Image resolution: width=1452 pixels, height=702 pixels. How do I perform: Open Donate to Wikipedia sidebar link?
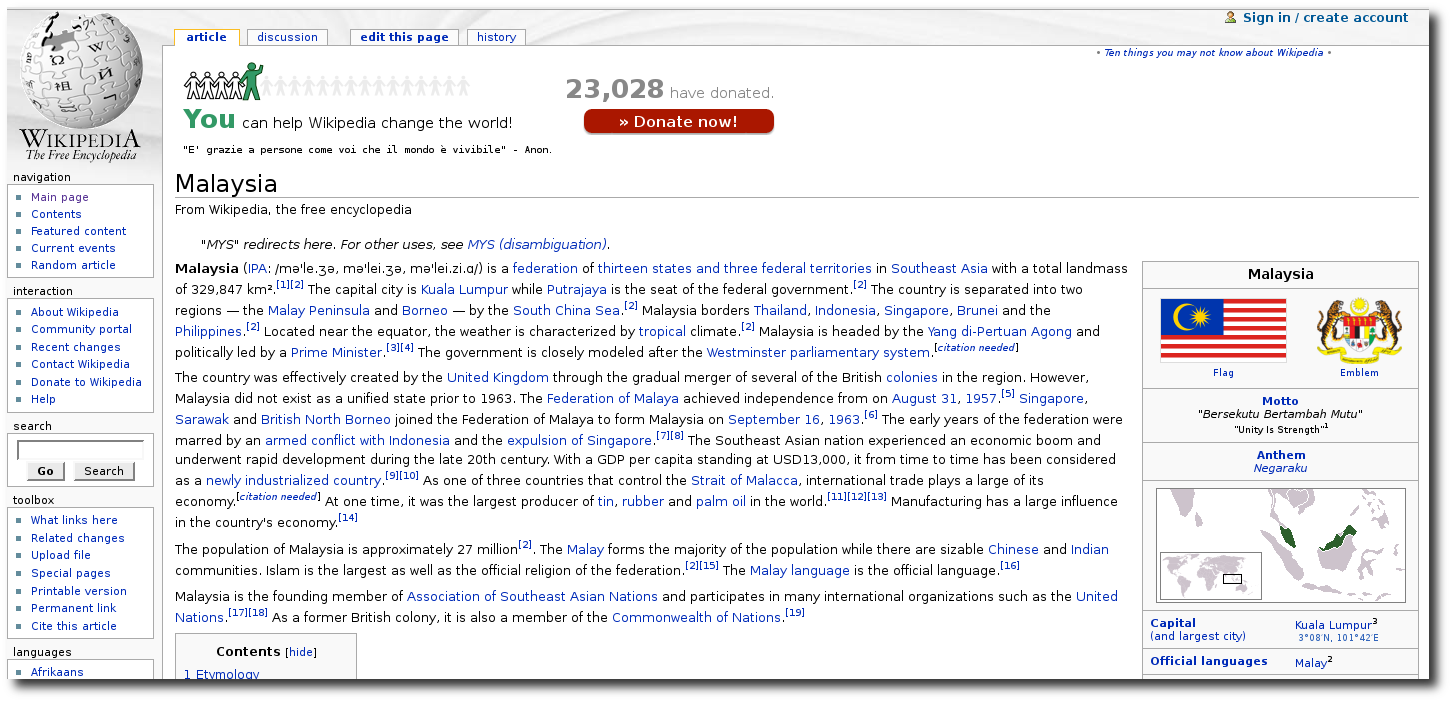[86, 382]
